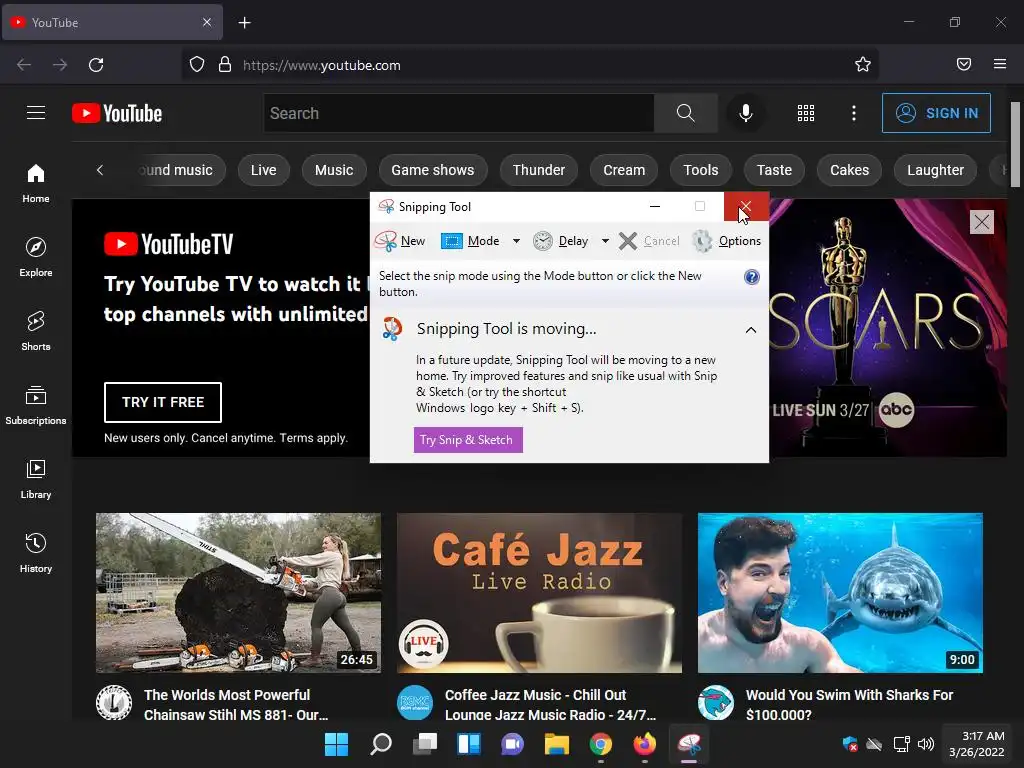Open the chainsaw video thumbnail

pyautogui.click(x=238, y=593)
